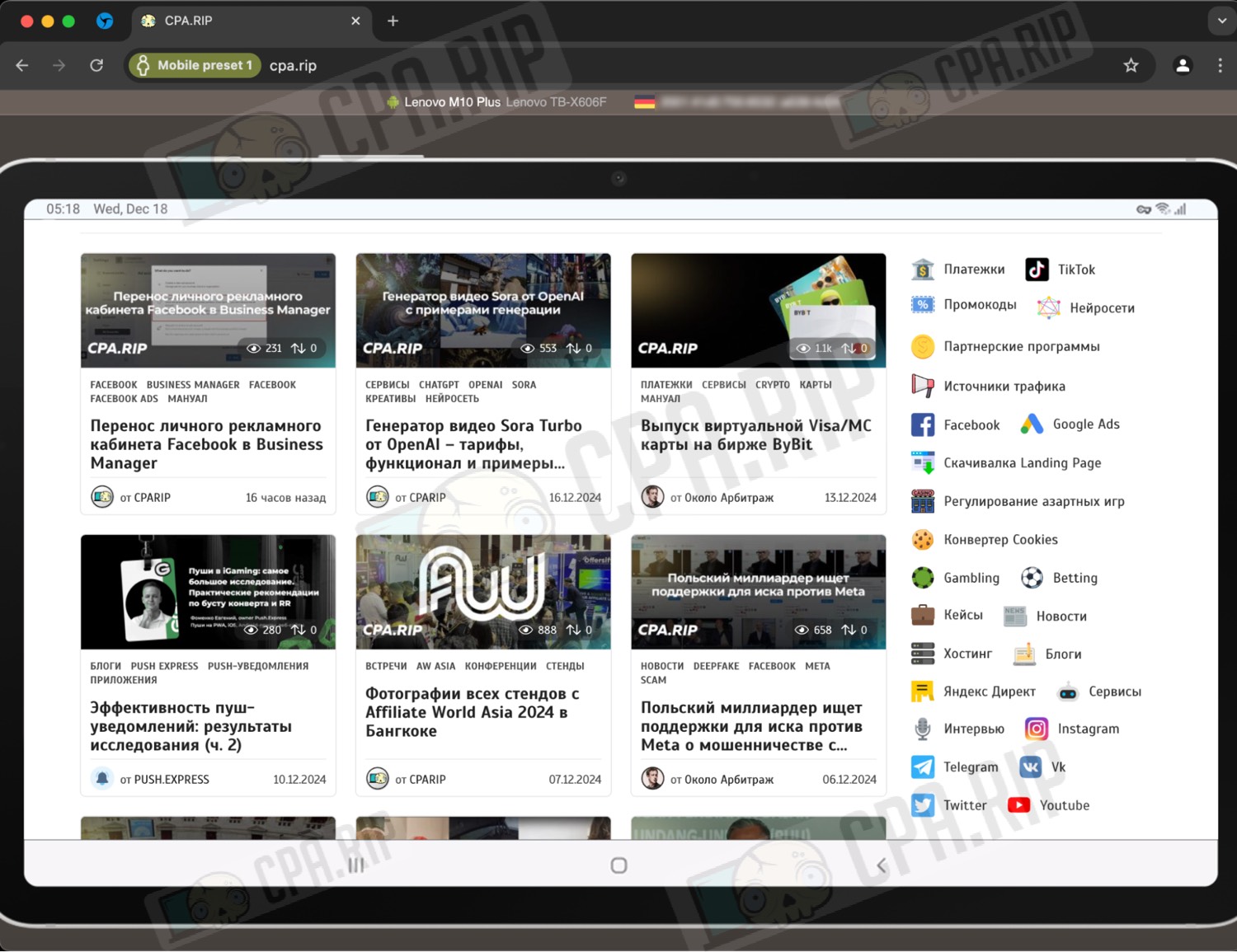1237x952 pixels.
Task: Click the Telegram logo icon
Action: [x=923, y=767]
